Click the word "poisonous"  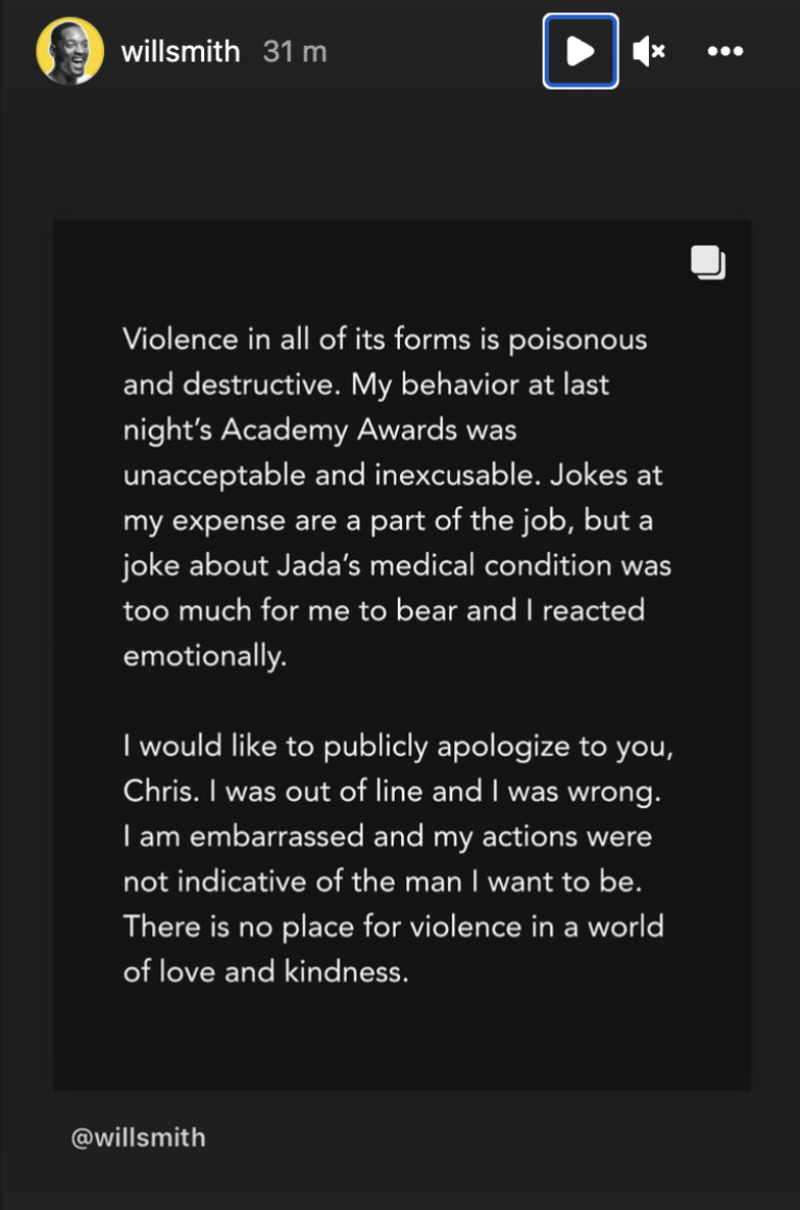click(x=578, y=339)
